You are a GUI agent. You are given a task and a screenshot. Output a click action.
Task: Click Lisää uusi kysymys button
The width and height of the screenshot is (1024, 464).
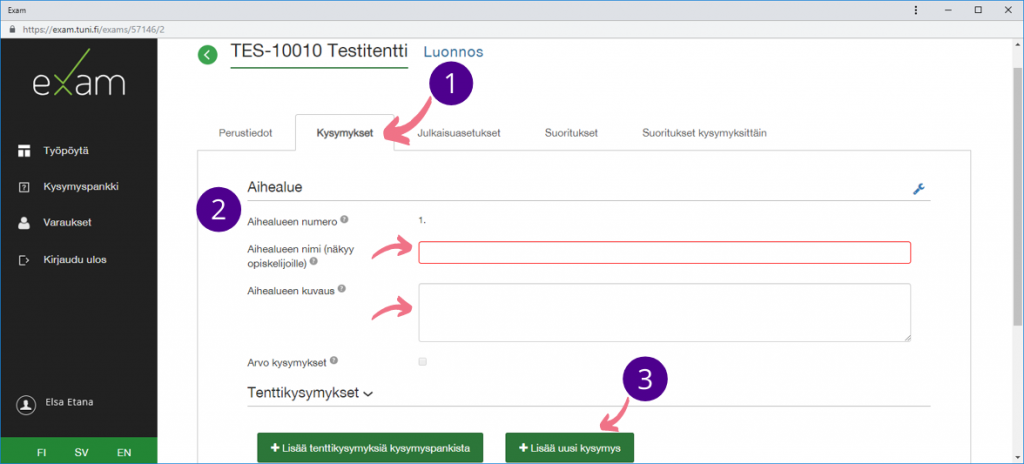569,448
